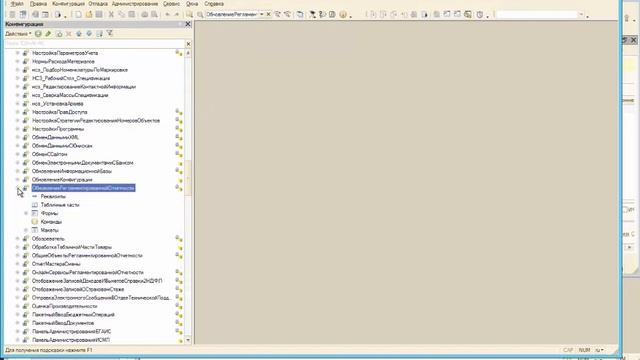Click the Find icon left of search box
This screenshot has height=360, width=640.
click(200, 14)
